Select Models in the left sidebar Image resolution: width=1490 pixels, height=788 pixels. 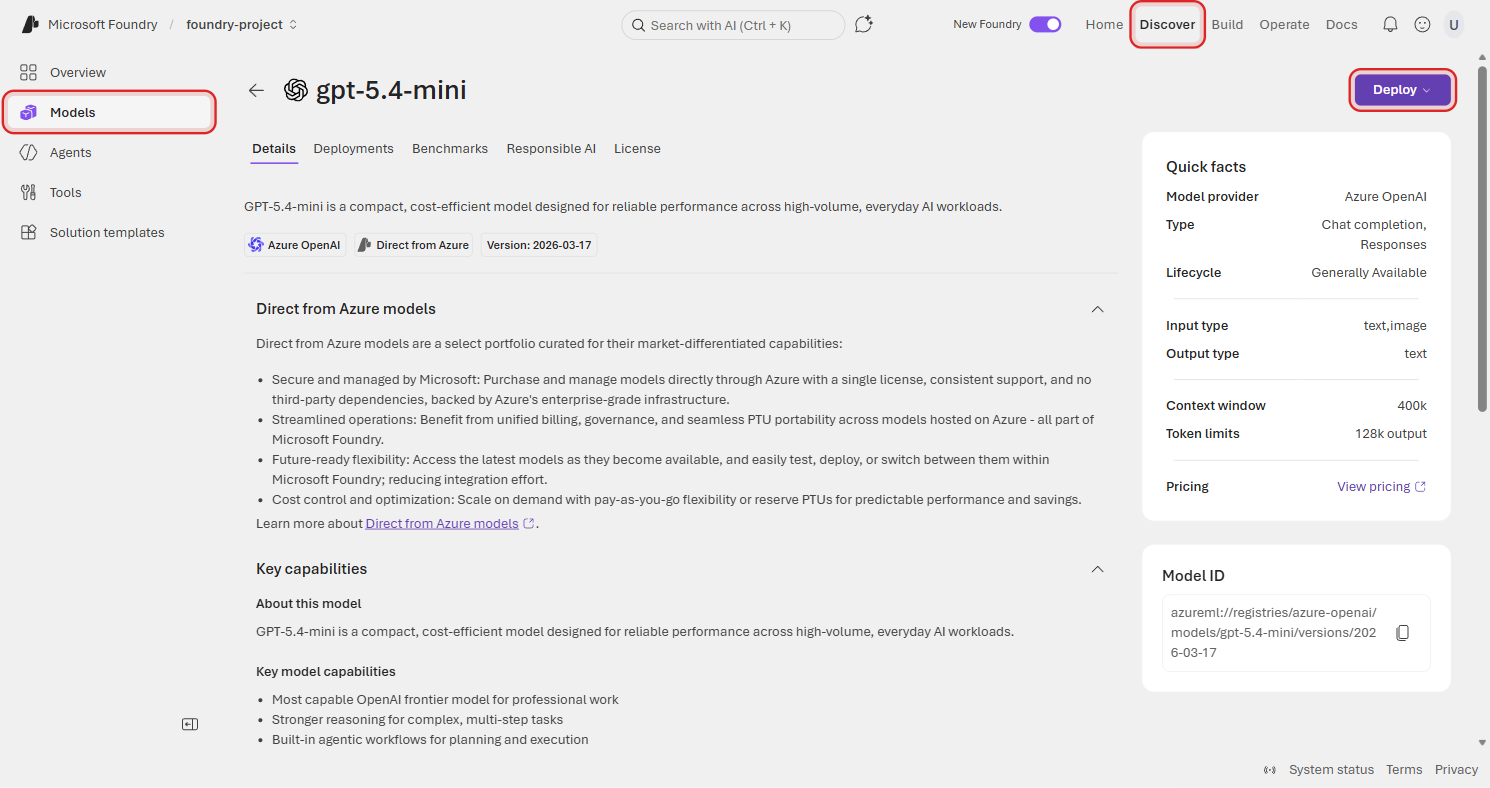(110, 112)
